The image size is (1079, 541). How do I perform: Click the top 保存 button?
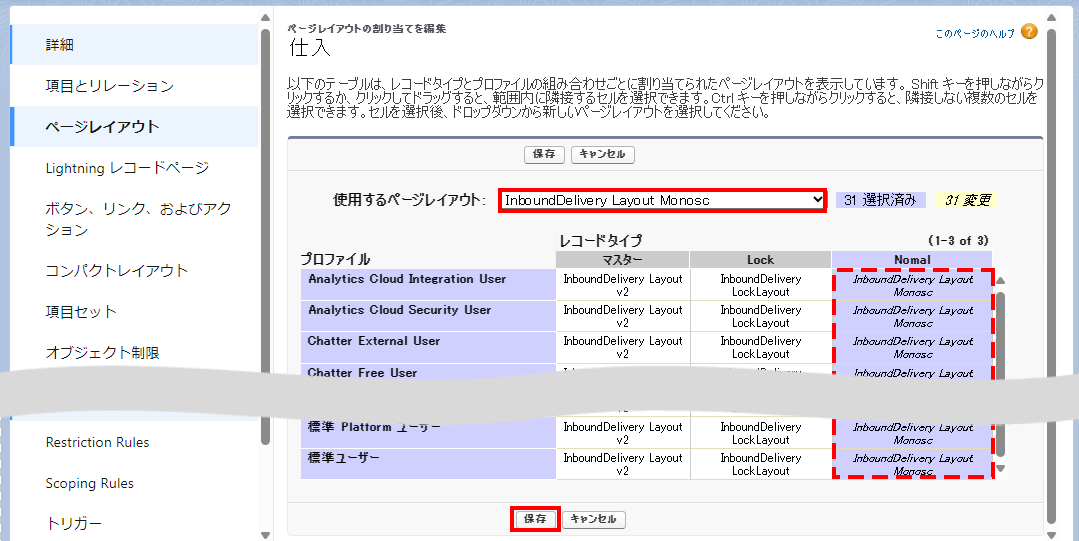[x=544, y=154]
